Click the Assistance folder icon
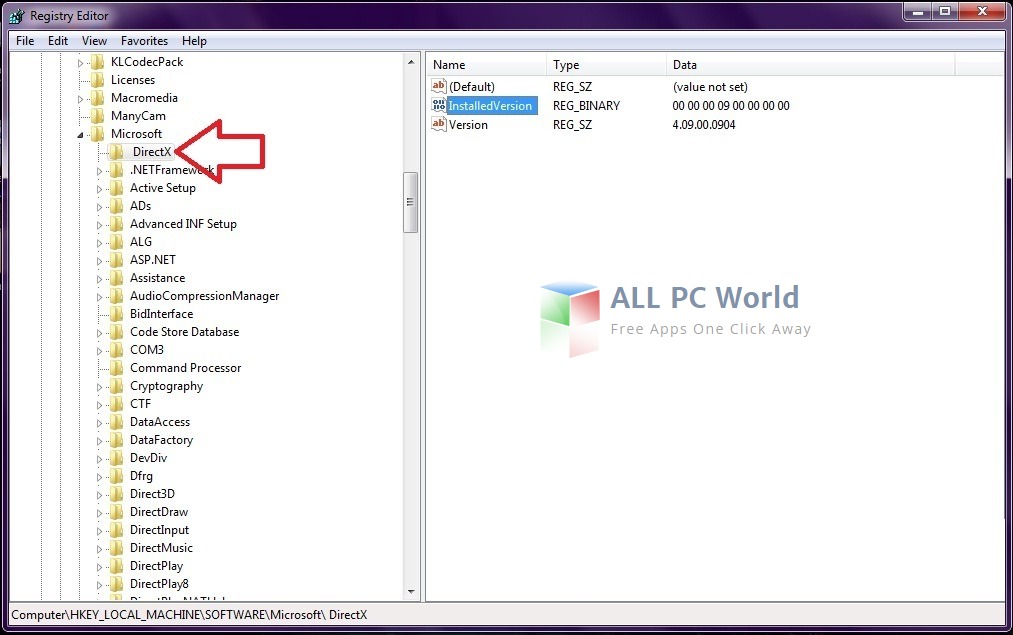 point(116,278)
